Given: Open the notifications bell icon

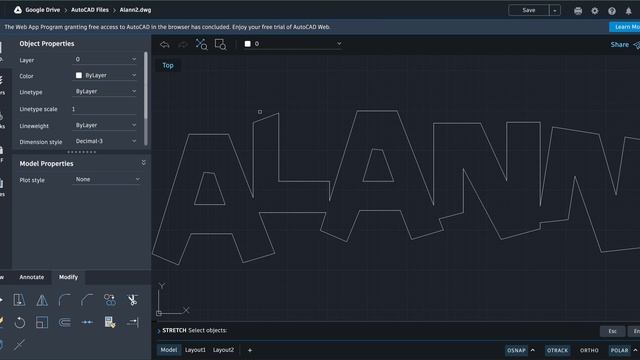Looking at the screenshot, I should click(x=629, y=11).
